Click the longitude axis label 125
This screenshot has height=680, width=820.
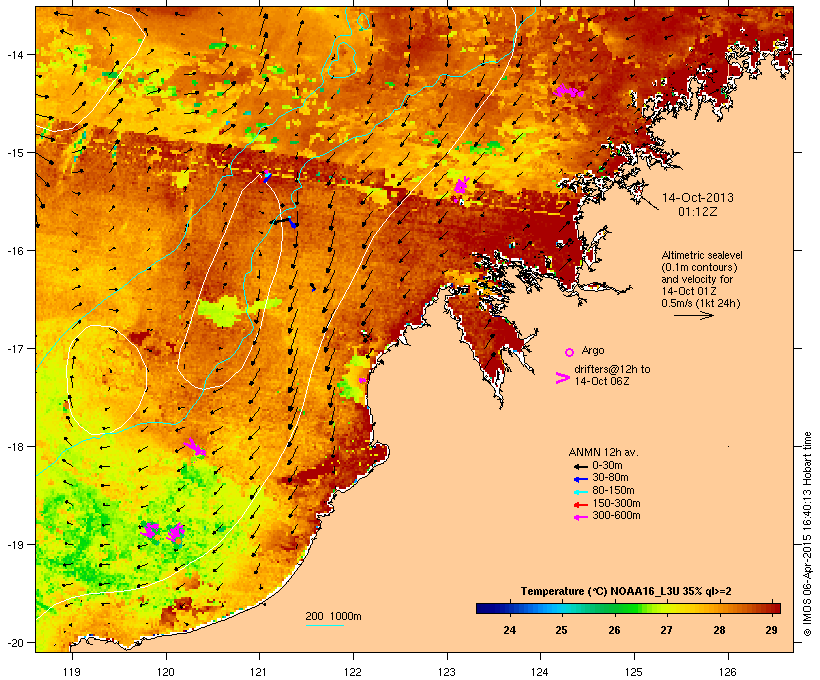pos(634,672)
